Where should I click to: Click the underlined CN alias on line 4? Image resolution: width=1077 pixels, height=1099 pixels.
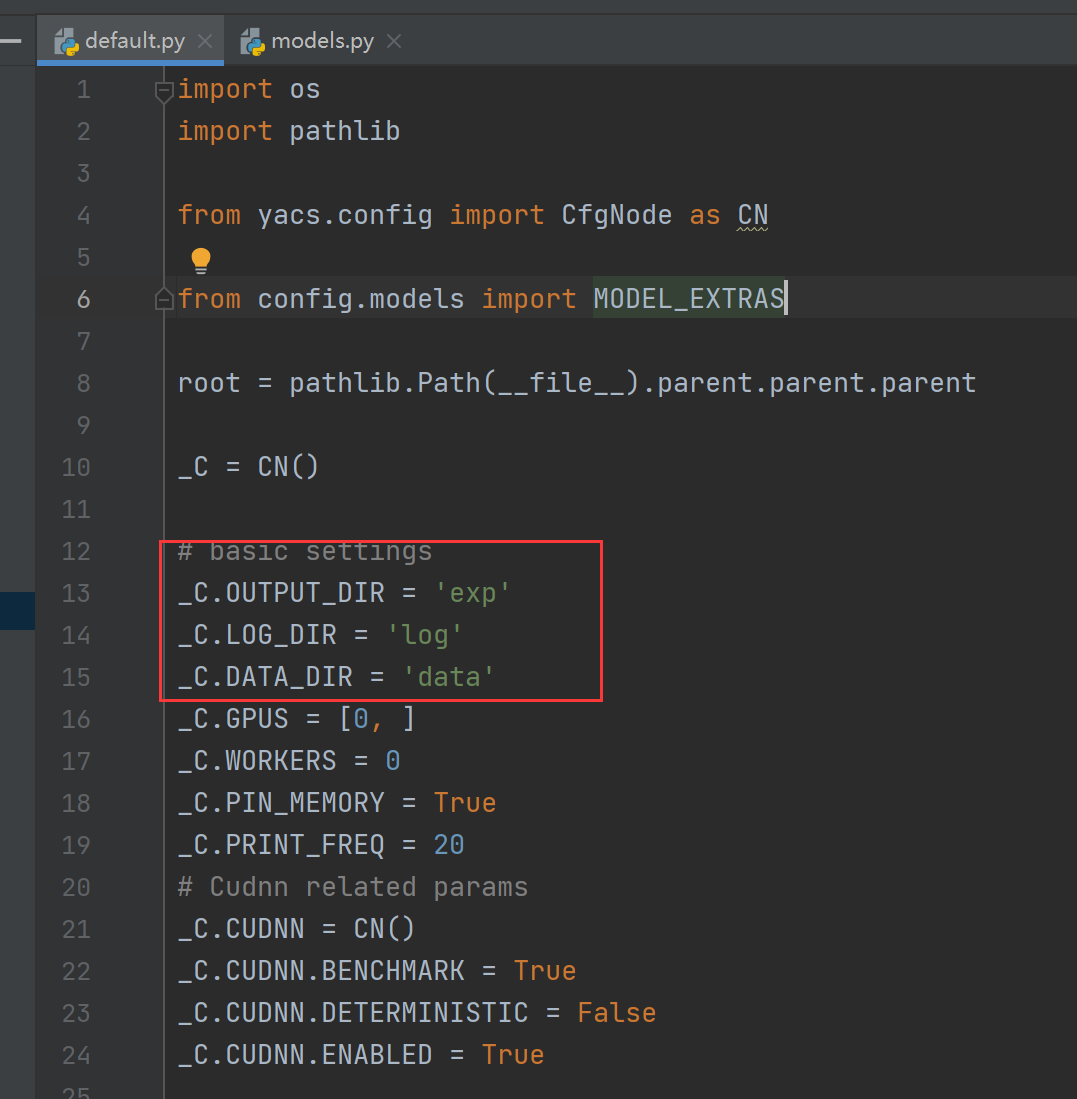[x=753, y=215]
